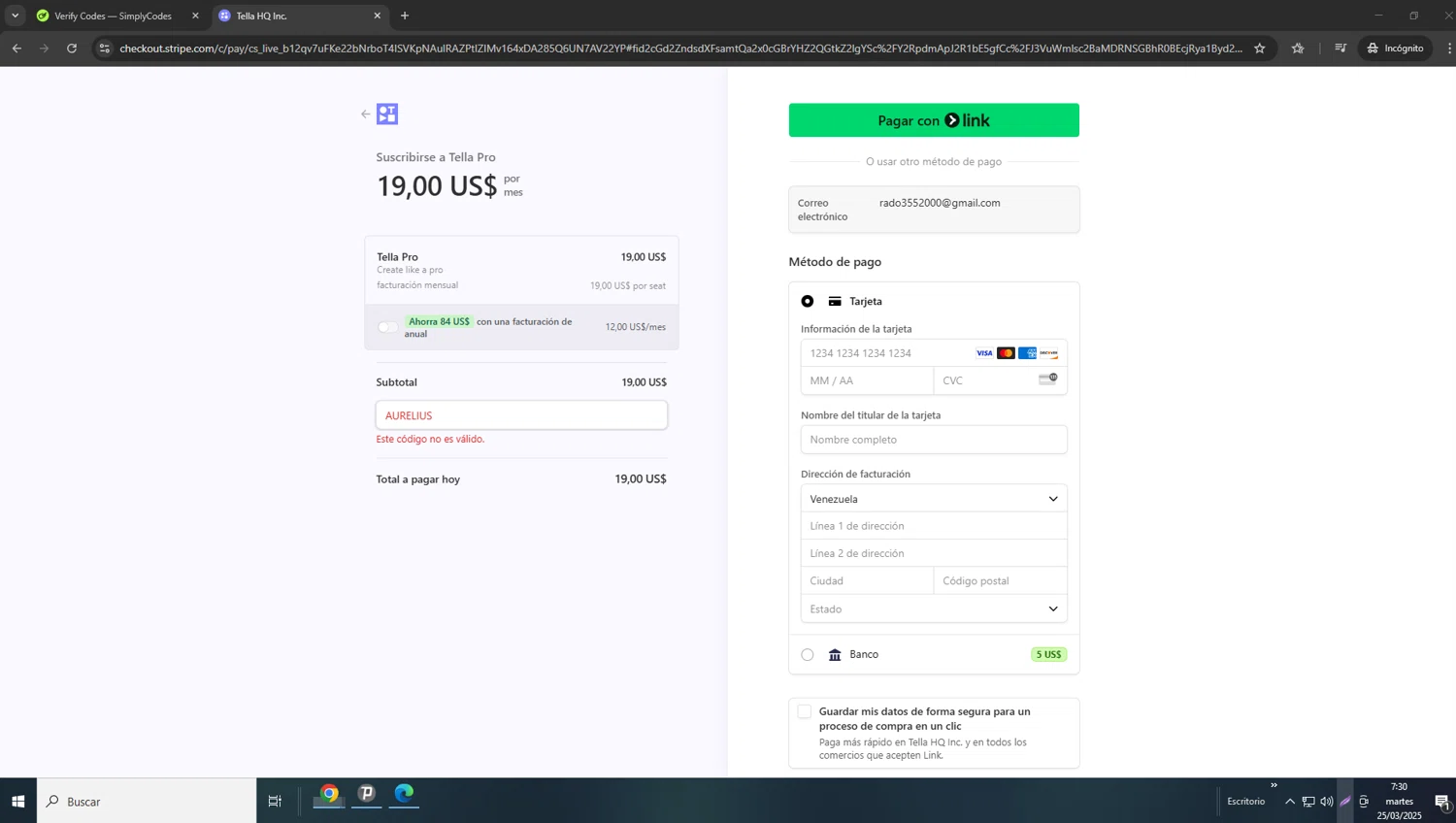1456x823 pixels.
Task: Toggle annual billing switch
Action: [388, 327]
